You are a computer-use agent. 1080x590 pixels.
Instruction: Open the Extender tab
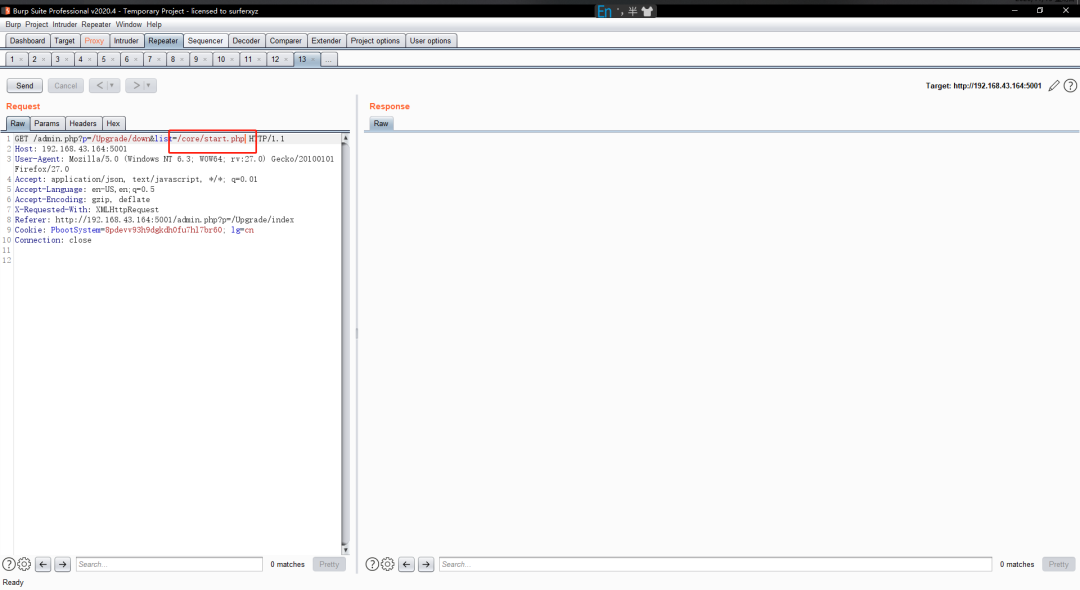click(326, 41)
